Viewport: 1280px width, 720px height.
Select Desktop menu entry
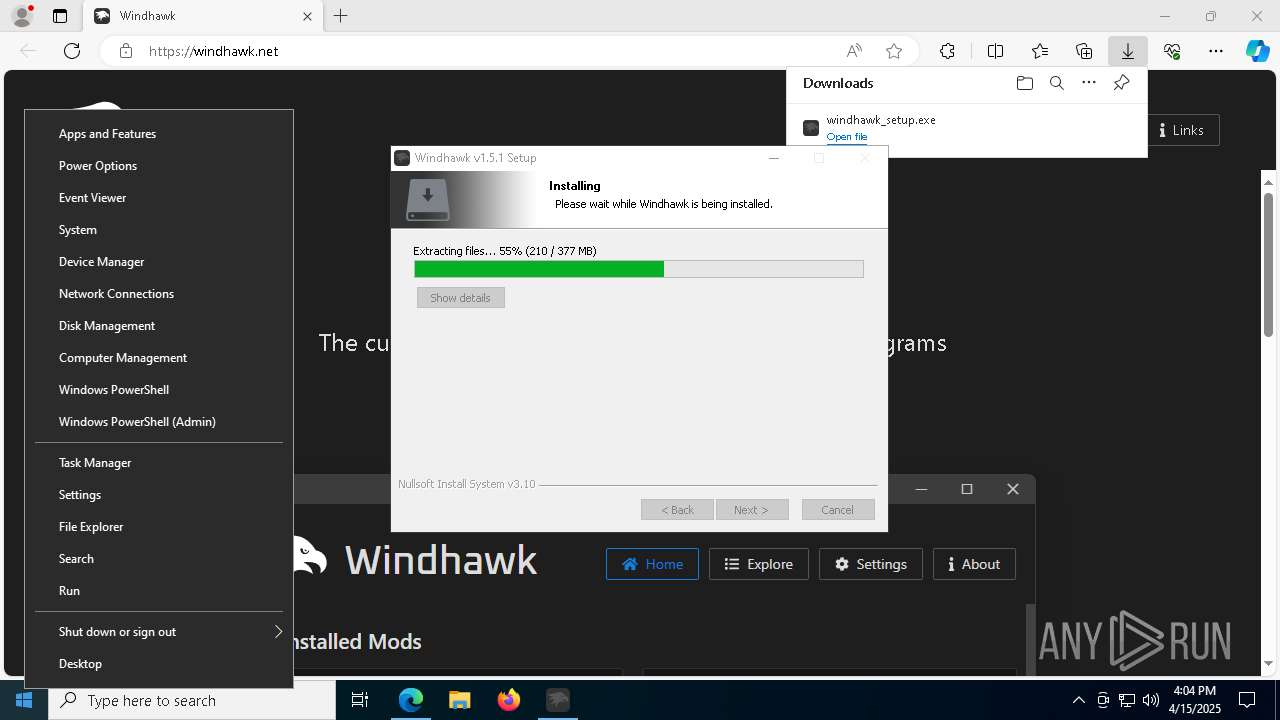[x=159, y=664]
